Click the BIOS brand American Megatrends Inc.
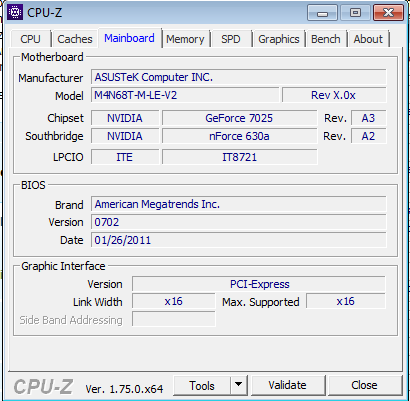Image resolution: width=410 pixels, height=401 pixels. (239, 204)
